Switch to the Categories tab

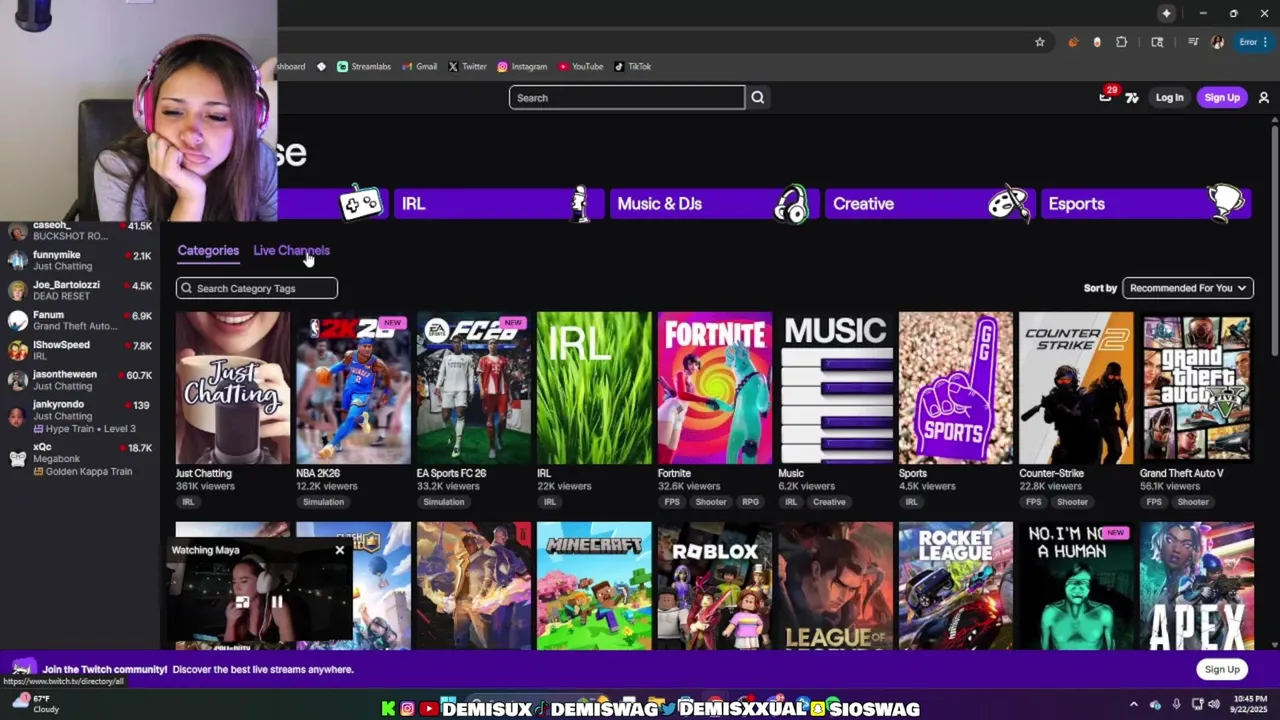pyautogui.click(x=208, y=250)
